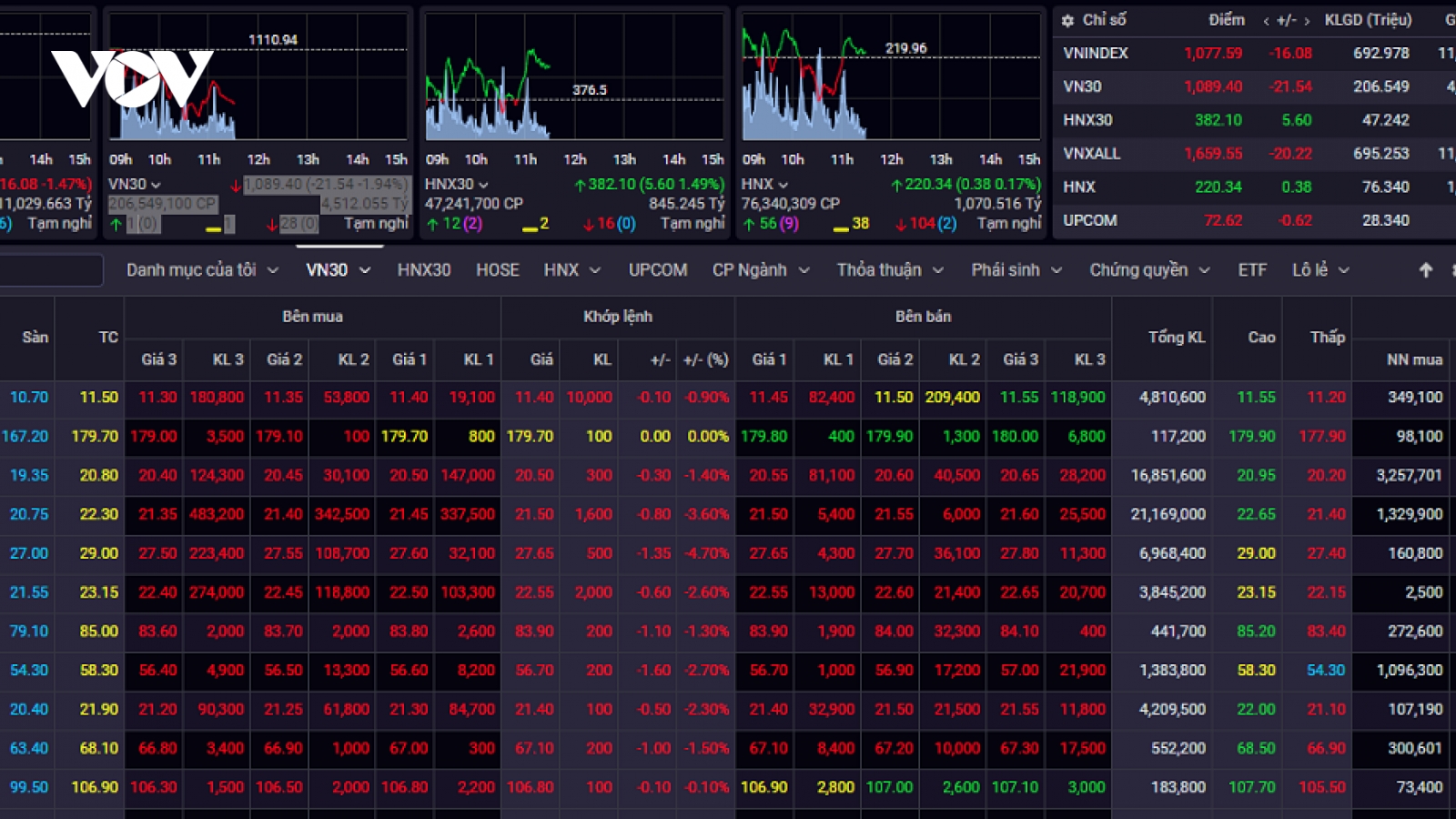Select the VNINDEX row in index list
This screenshot has height=819, width=1456.
[x=1255, y=53]
